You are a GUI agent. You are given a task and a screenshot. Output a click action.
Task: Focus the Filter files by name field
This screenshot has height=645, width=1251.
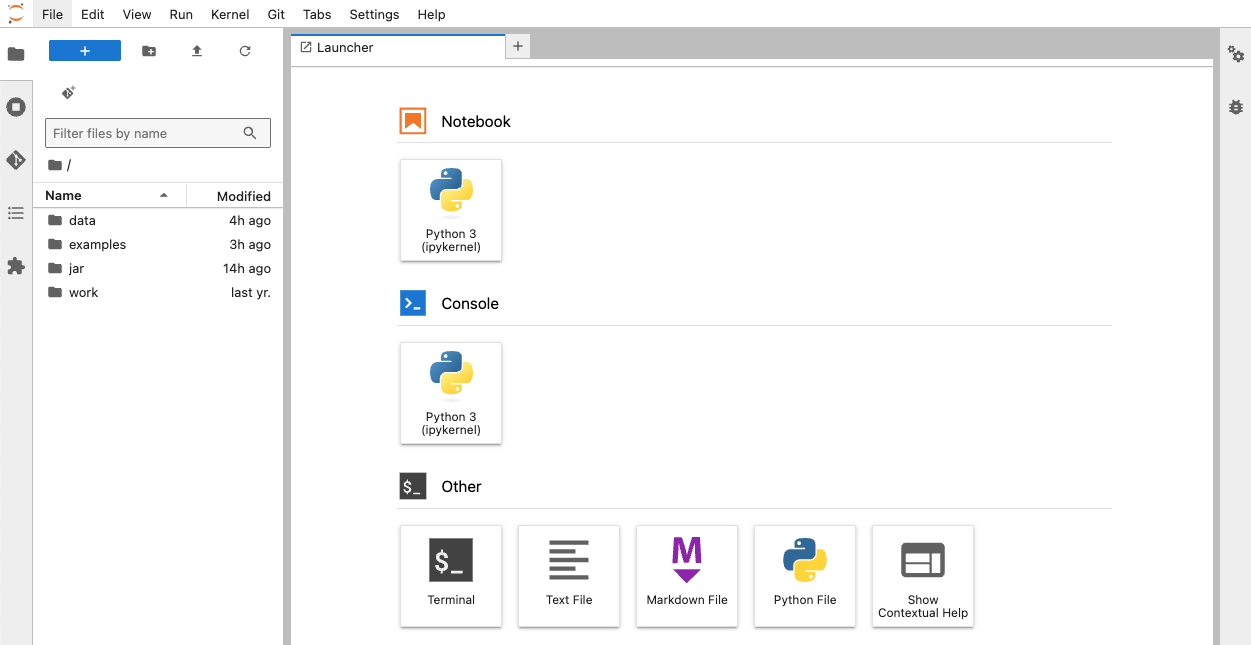point(145,133)
